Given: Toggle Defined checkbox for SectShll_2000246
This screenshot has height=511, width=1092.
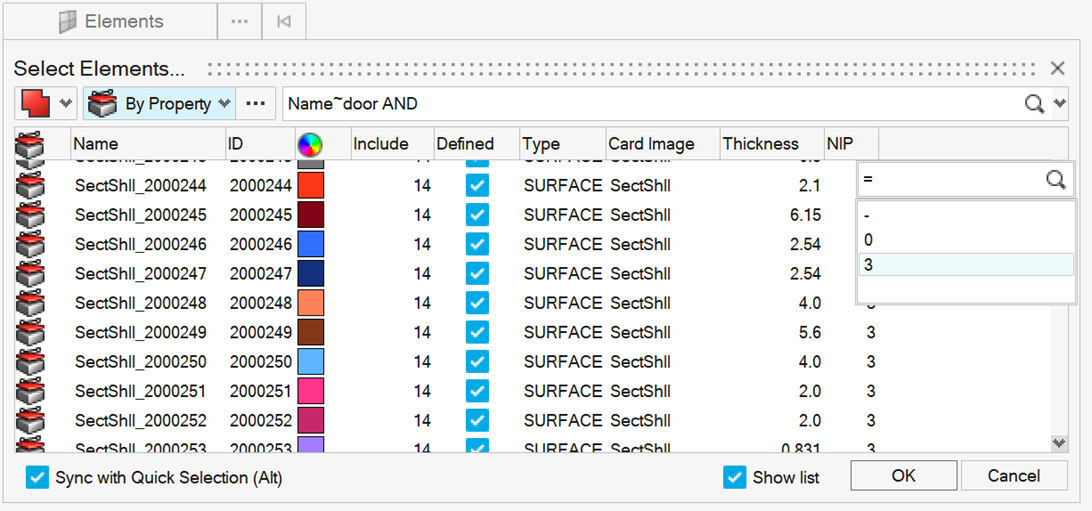Looking at the screenshot, I should (x=478, y=244).
